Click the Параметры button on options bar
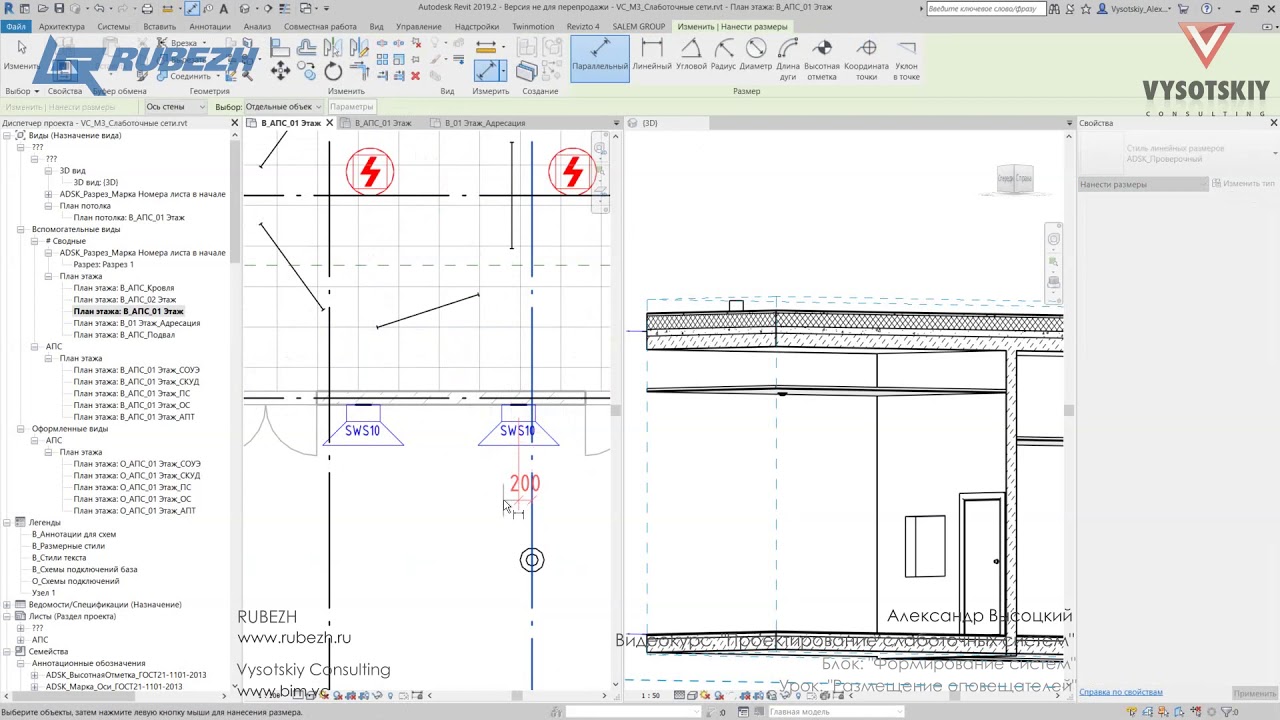The height and width of the screenshot is (720, 1280). 351,107
